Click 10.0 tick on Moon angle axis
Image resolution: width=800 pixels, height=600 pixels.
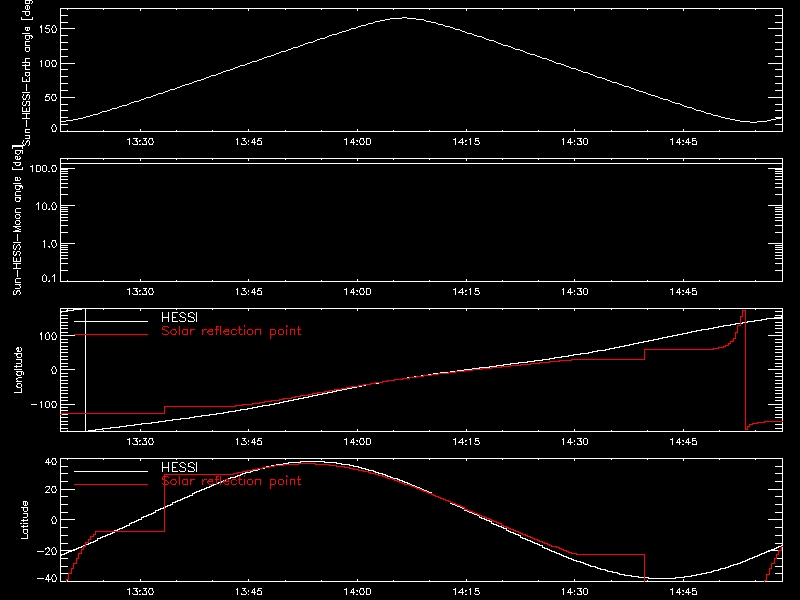(46, 206)
